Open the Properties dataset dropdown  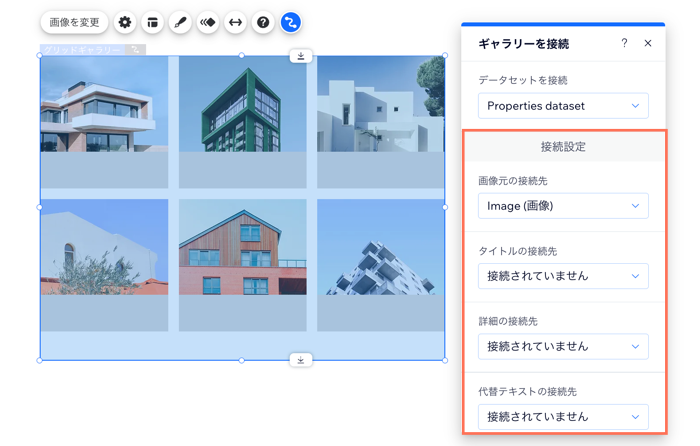click(563, 106)
